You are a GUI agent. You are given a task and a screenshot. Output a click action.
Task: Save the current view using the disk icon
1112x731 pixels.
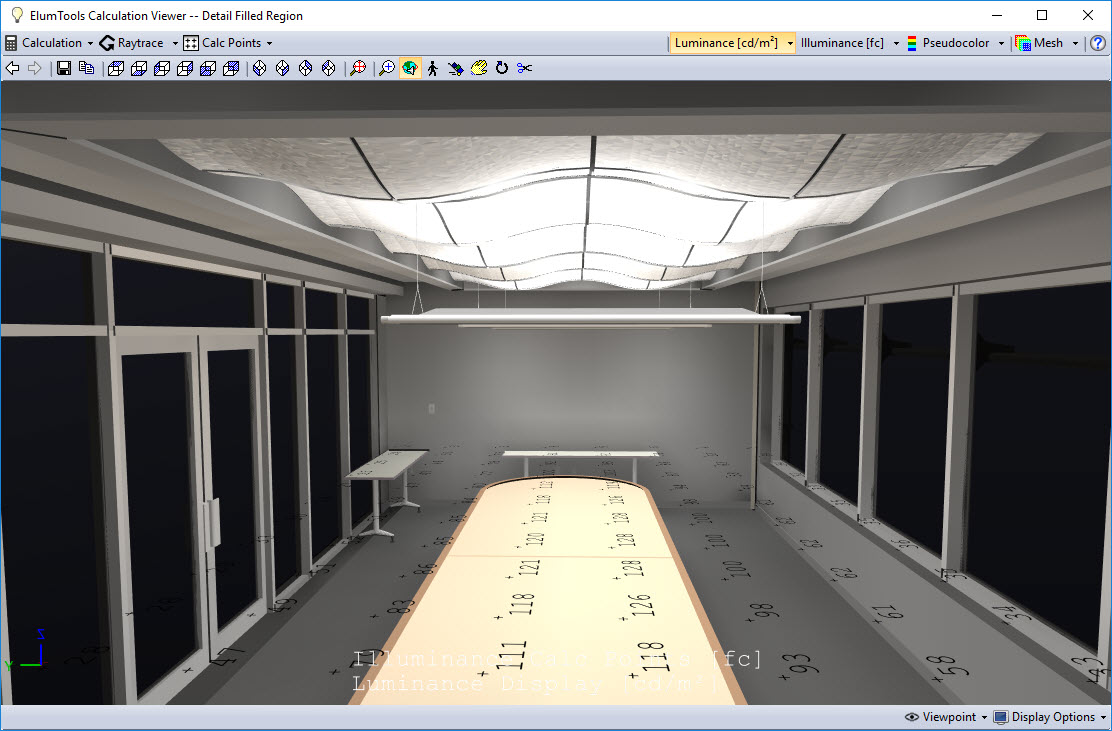click(x=63, y=68)
